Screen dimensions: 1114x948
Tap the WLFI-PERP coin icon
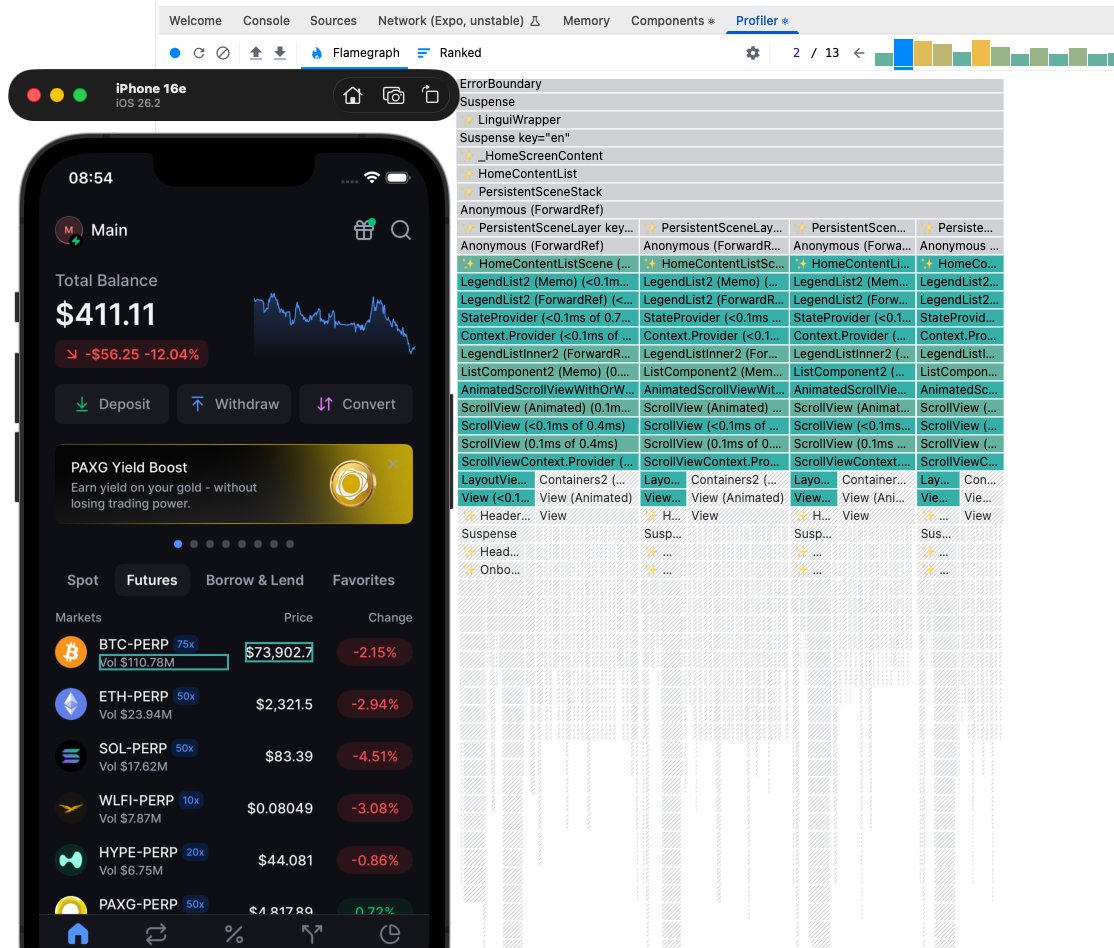(x=71, y=808)
